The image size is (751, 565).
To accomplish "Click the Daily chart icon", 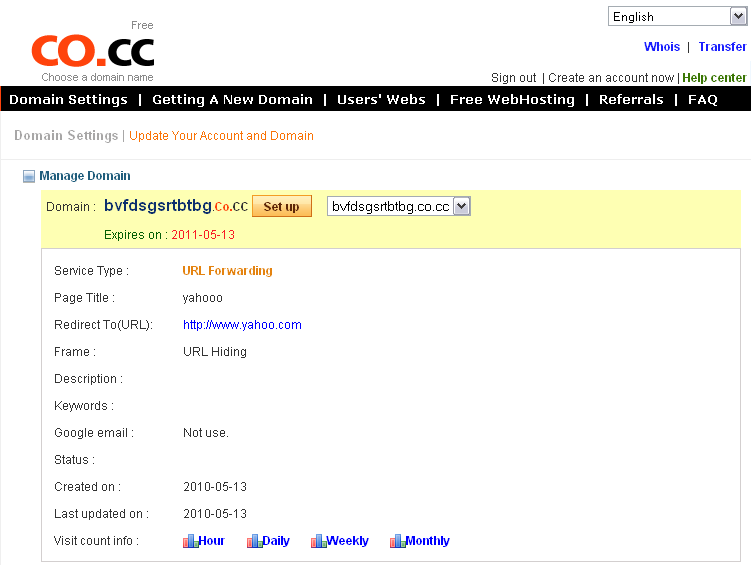I will [254, 541].
